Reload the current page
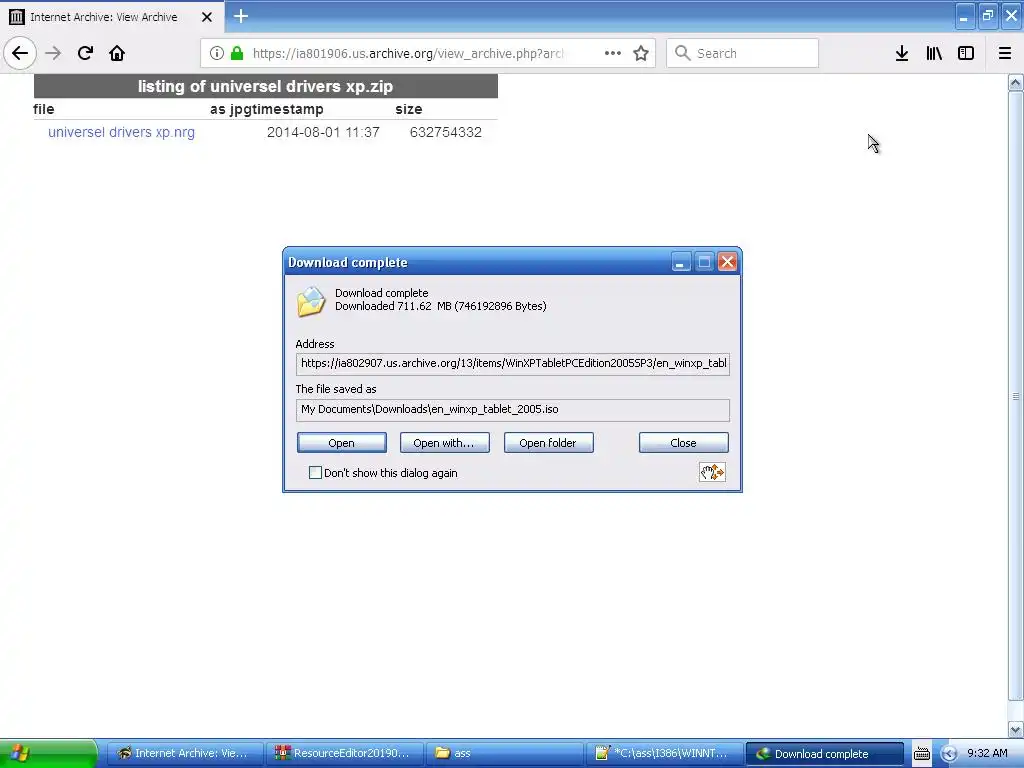The height and width of the screenshot is (768, 1024). [85, 53]
